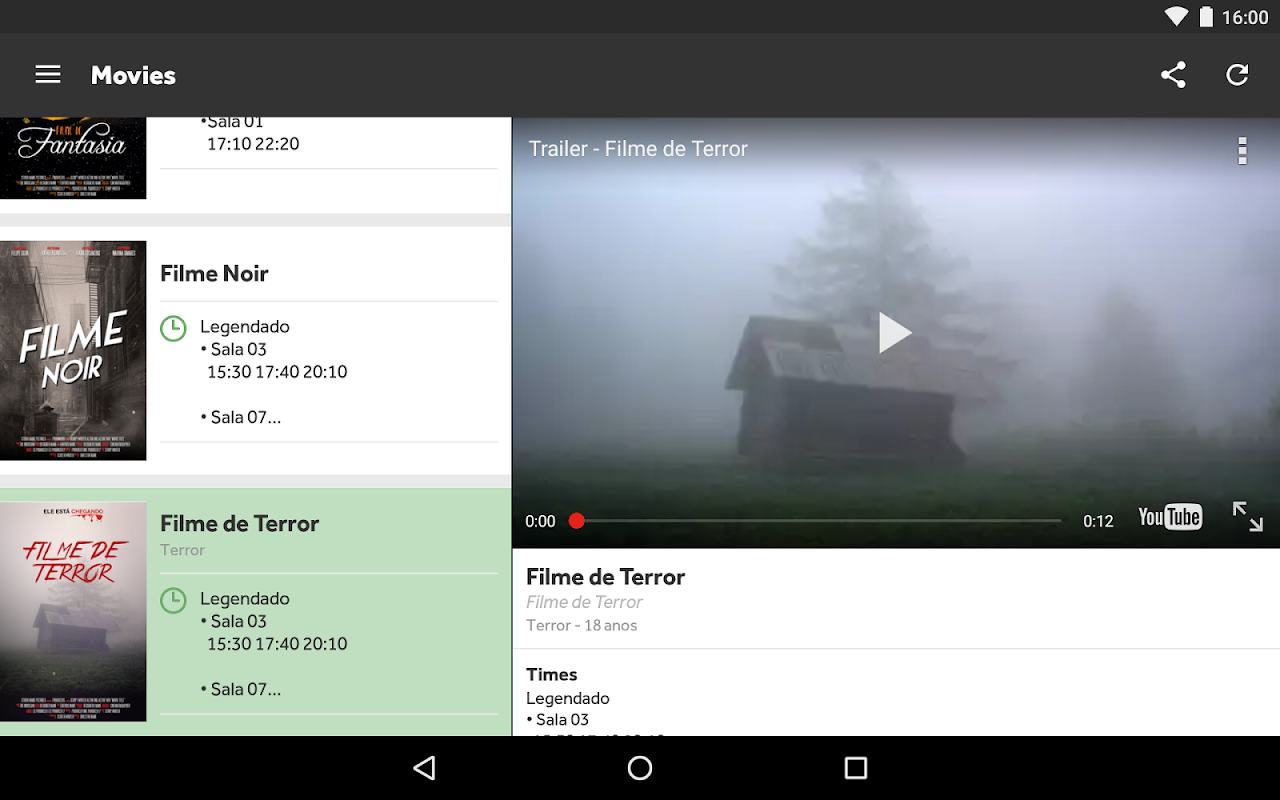The height and width of the screenshot is (800, 1280).
Task: Refresh the movie list
Action: coord(1237,75)
